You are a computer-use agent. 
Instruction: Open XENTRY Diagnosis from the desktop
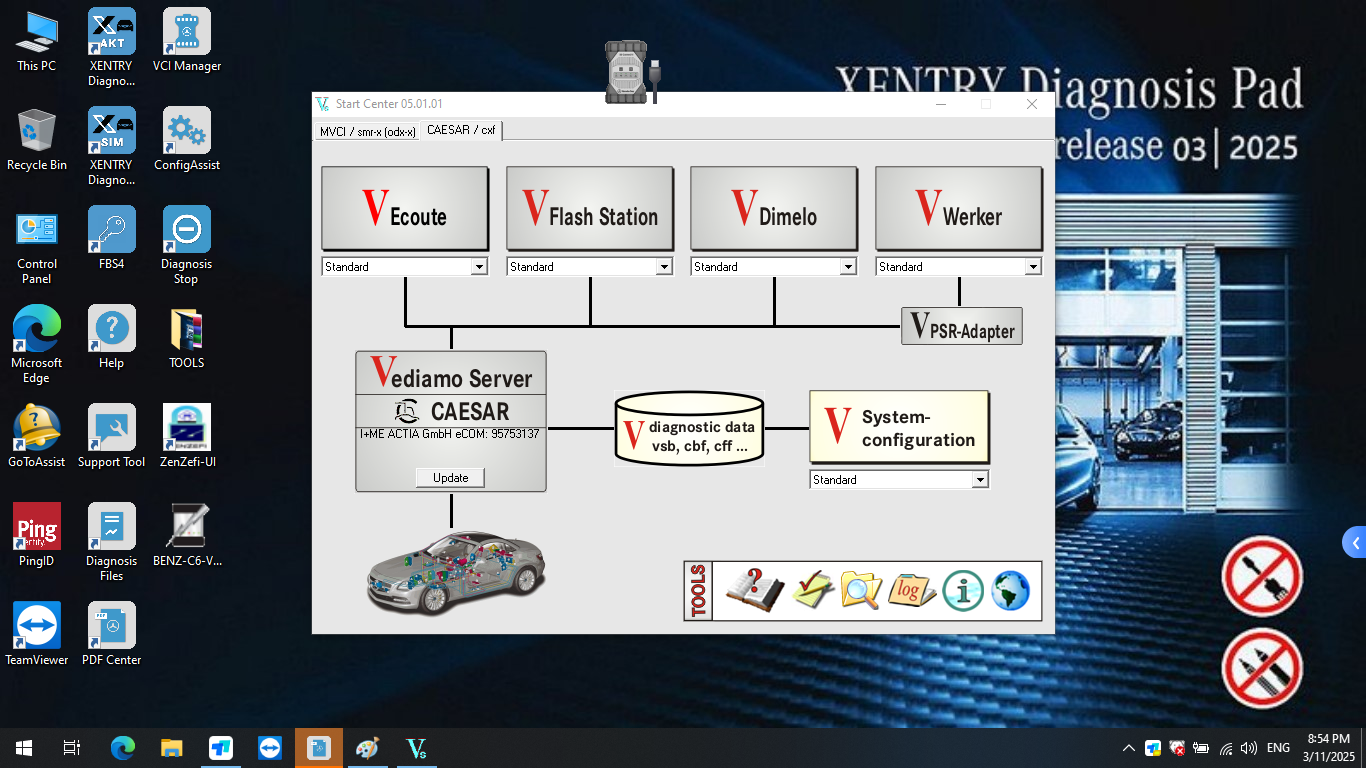[x=111, y=43]
